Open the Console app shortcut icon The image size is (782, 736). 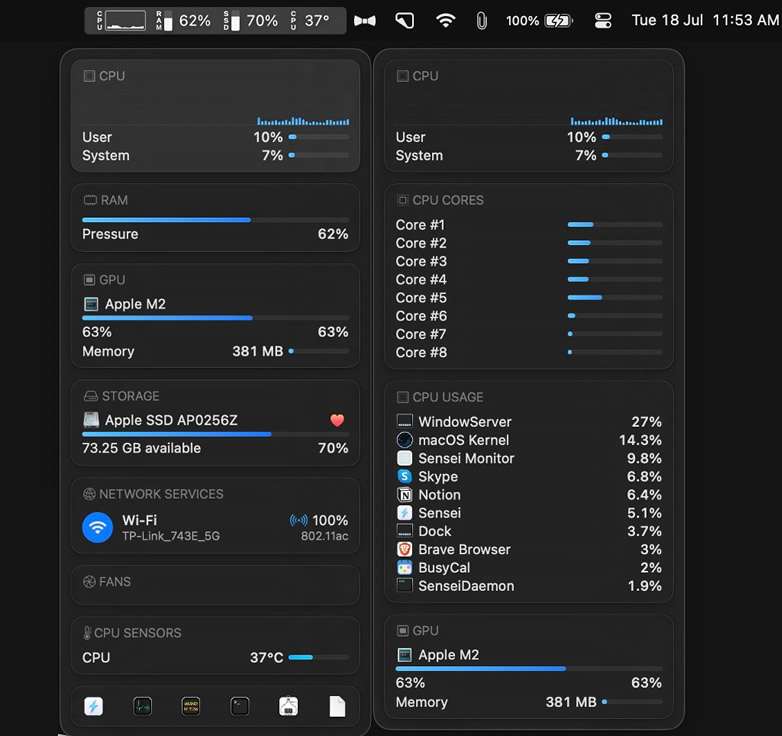[191, 706]
